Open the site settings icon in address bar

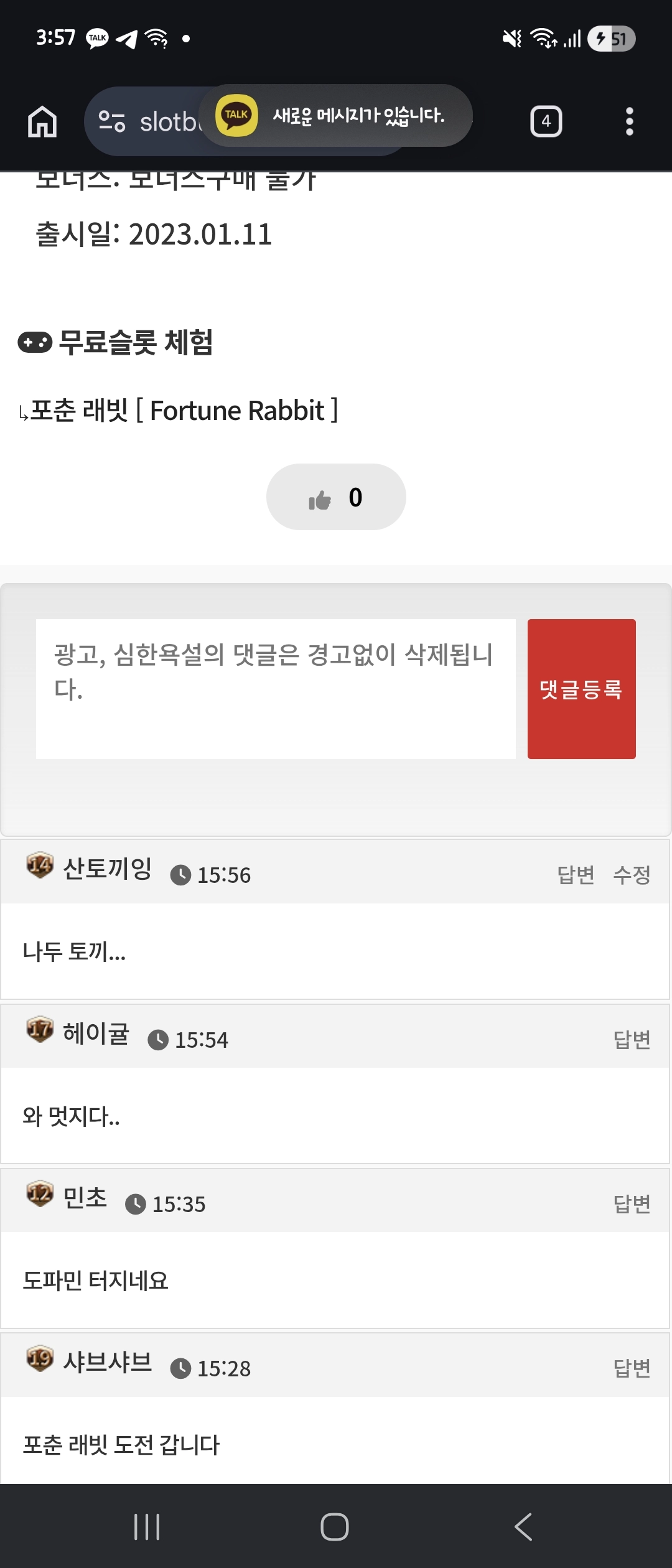[x=112, y=121]
